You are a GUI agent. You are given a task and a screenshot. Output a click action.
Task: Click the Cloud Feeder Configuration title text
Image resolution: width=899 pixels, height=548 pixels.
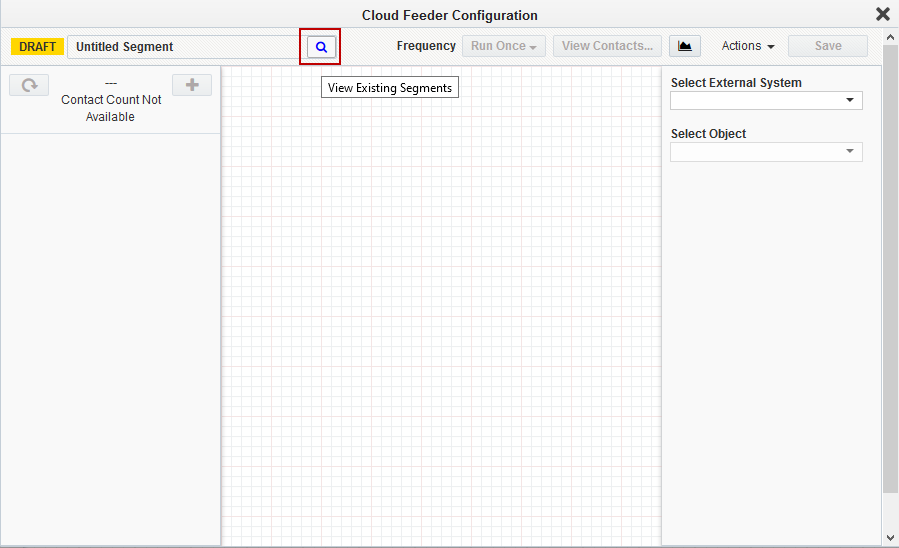[449, 15]
